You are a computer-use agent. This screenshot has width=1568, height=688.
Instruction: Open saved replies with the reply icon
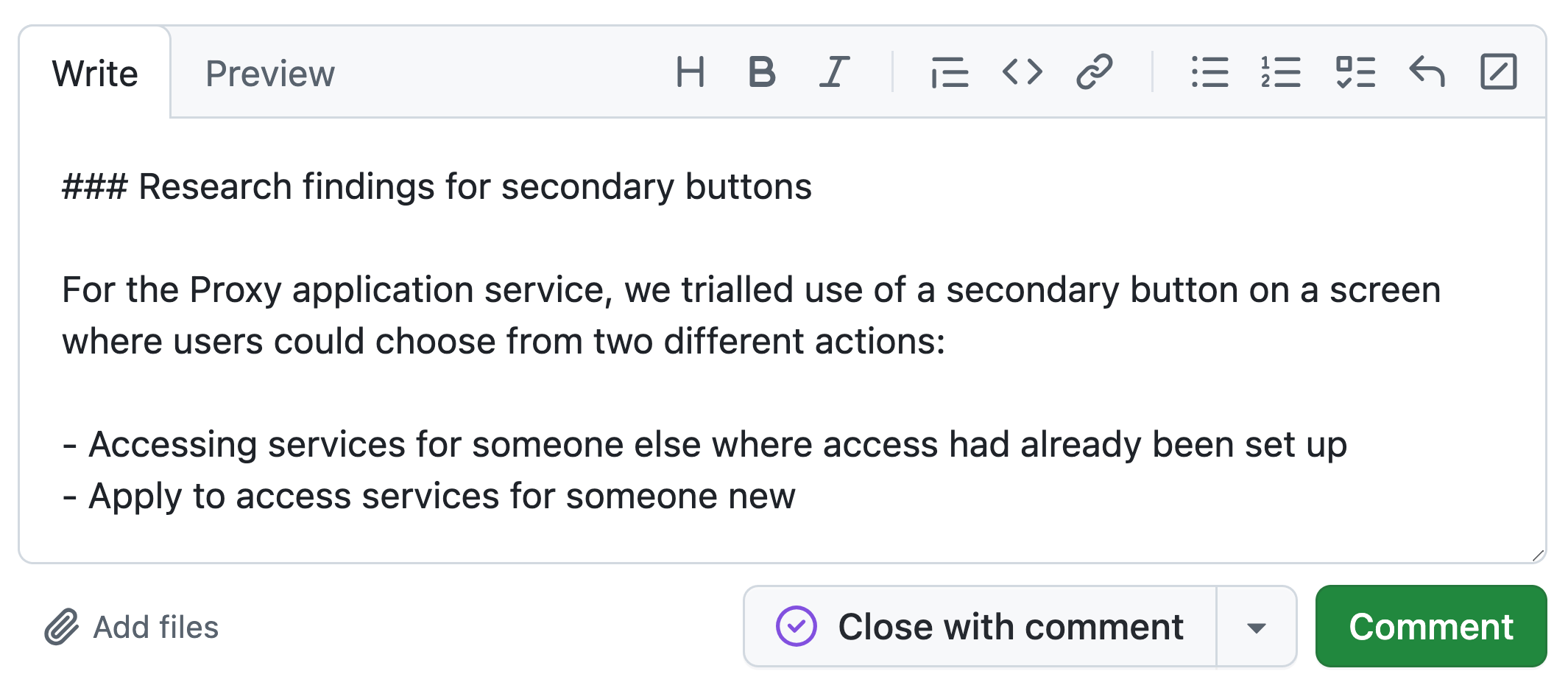coord(1427,72)
